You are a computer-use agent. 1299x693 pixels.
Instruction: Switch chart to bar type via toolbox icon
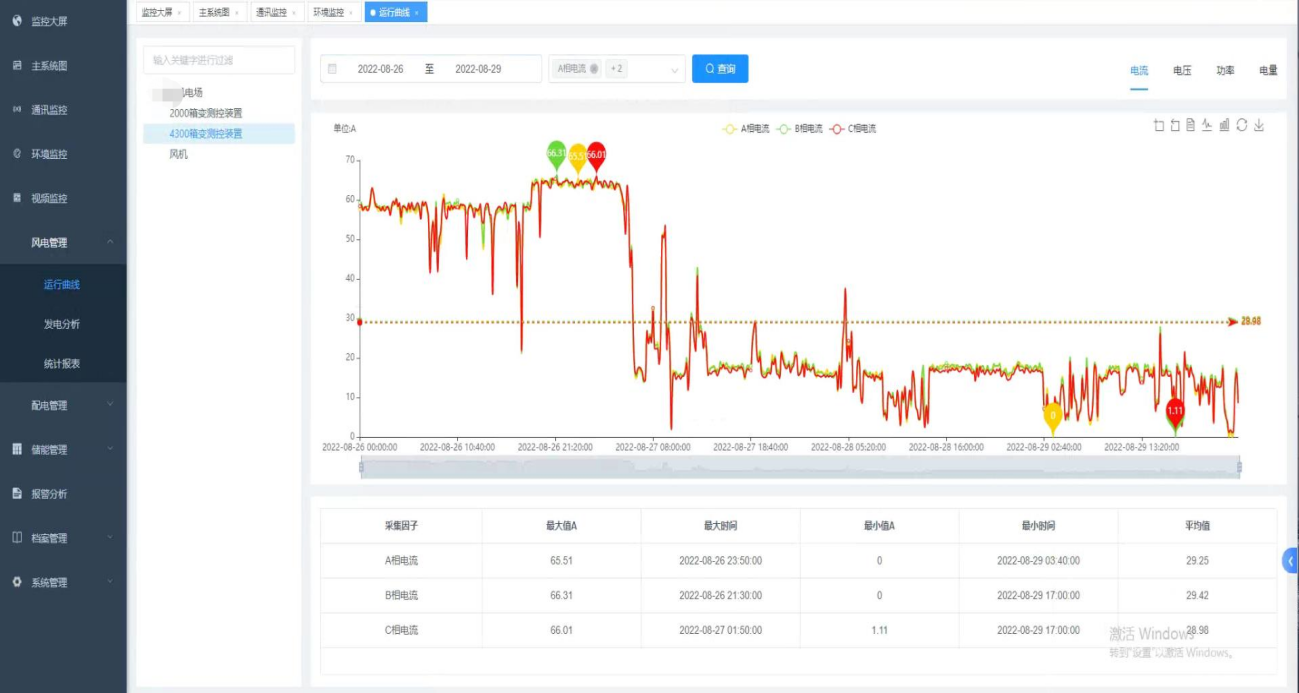coord(1224,125)
